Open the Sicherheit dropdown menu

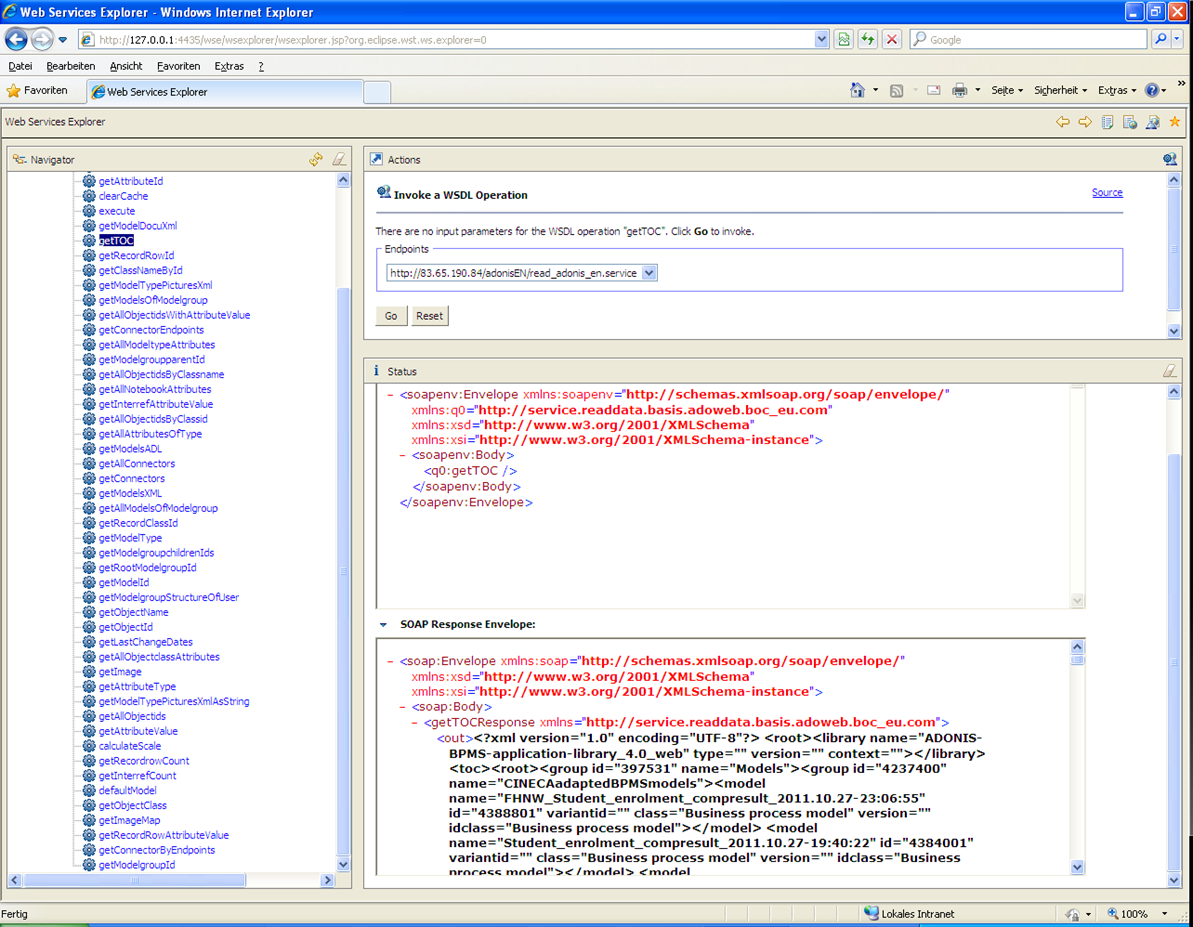[x=1060, y=91]
